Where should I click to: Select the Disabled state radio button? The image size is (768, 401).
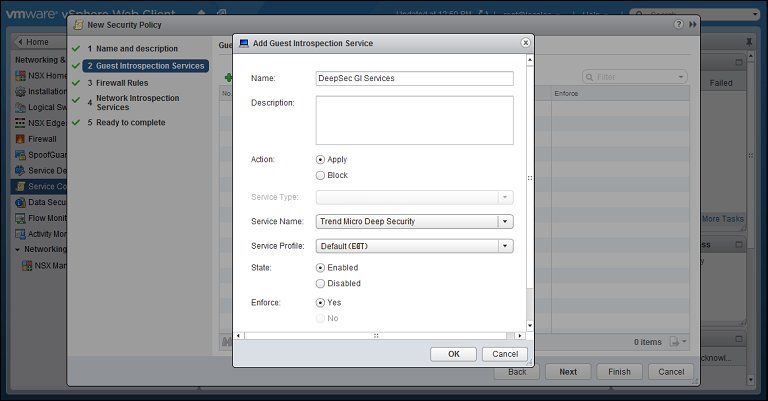(321, 283)
